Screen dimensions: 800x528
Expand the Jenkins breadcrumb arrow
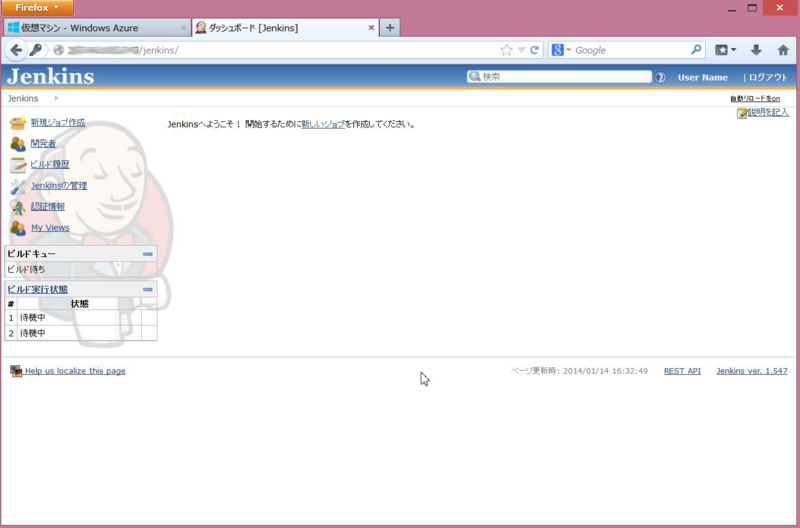56,98
